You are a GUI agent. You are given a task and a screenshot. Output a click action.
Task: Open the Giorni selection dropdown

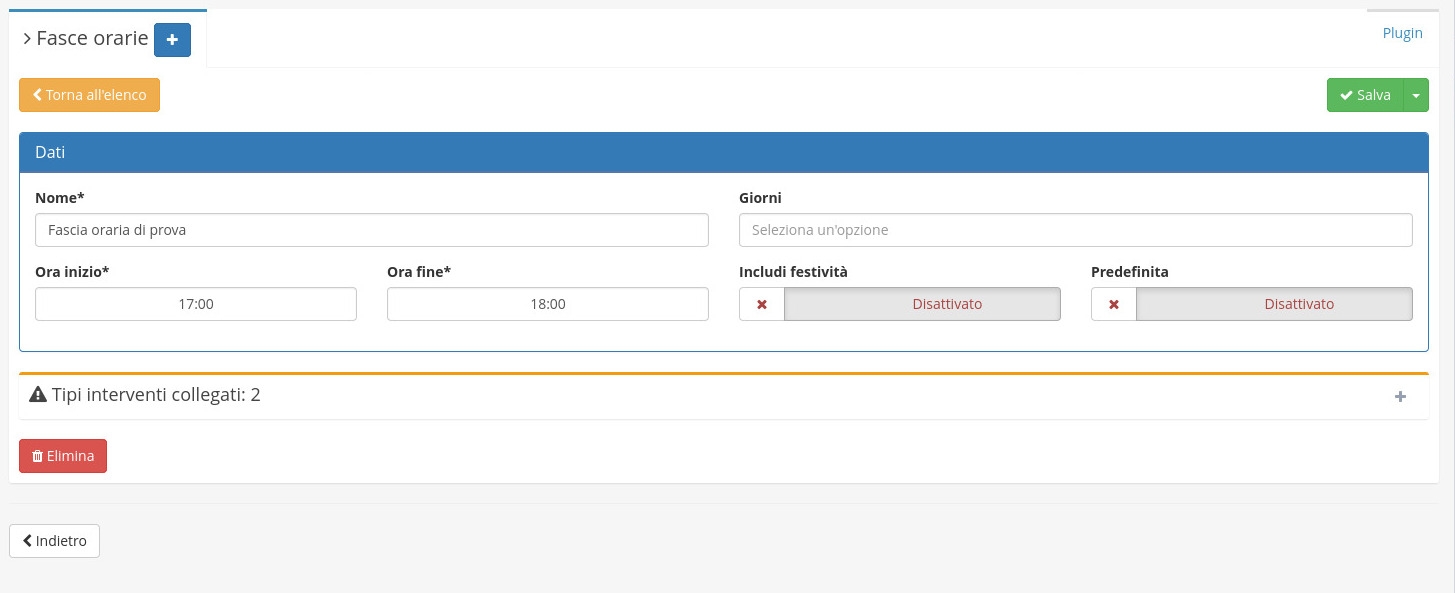pos(1075,230)
